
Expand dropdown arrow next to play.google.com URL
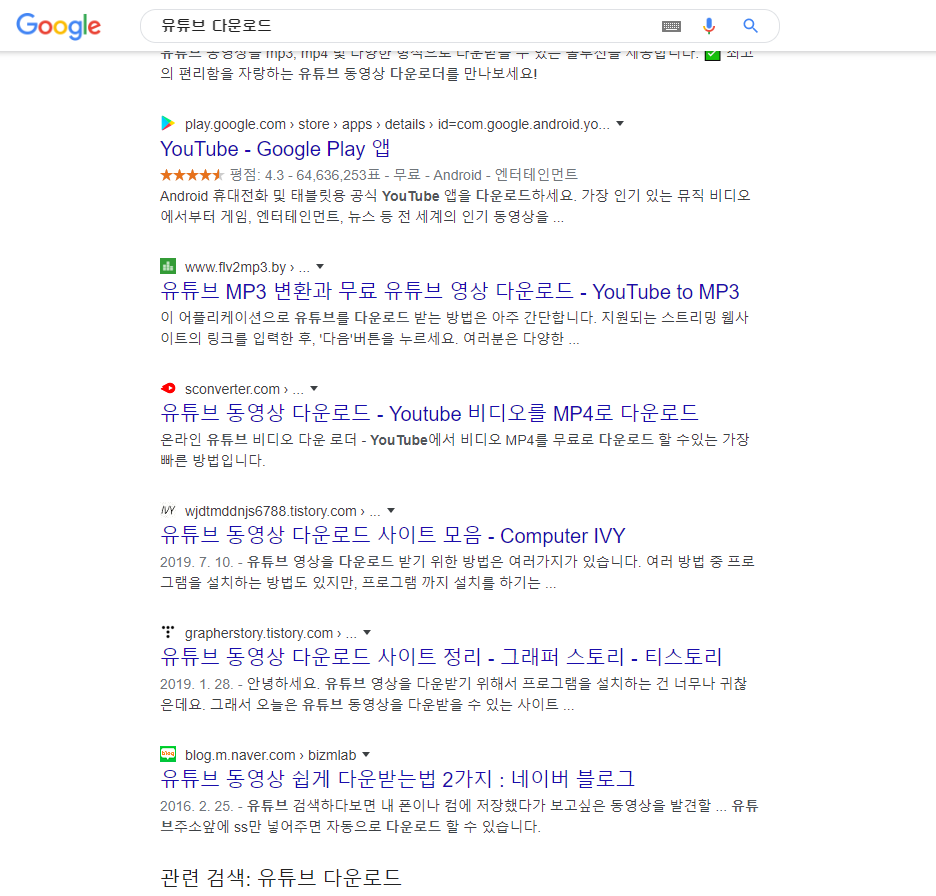(620, 124)
